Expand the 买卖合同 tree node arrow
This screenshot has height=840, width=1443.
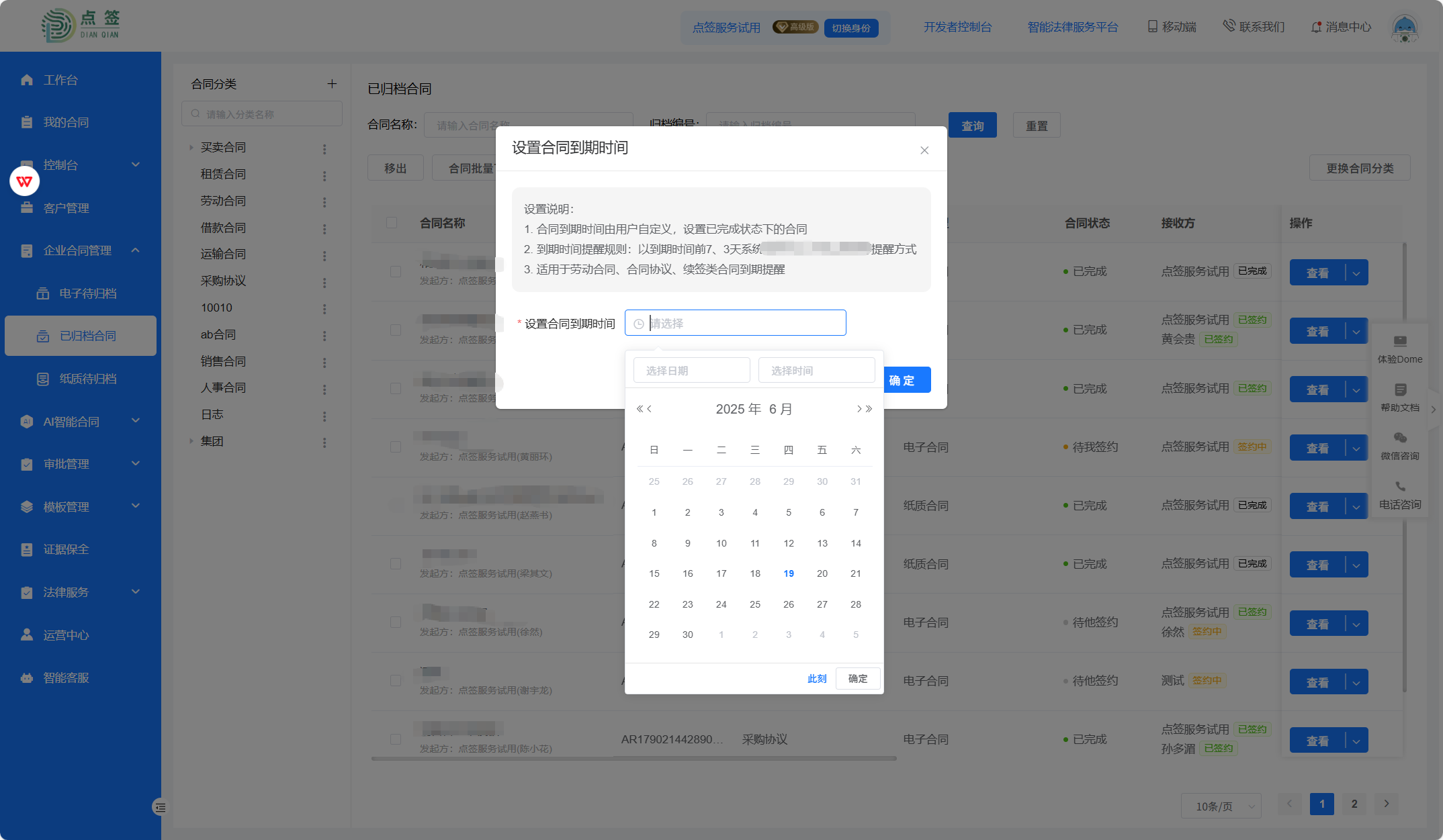(191, 147)
